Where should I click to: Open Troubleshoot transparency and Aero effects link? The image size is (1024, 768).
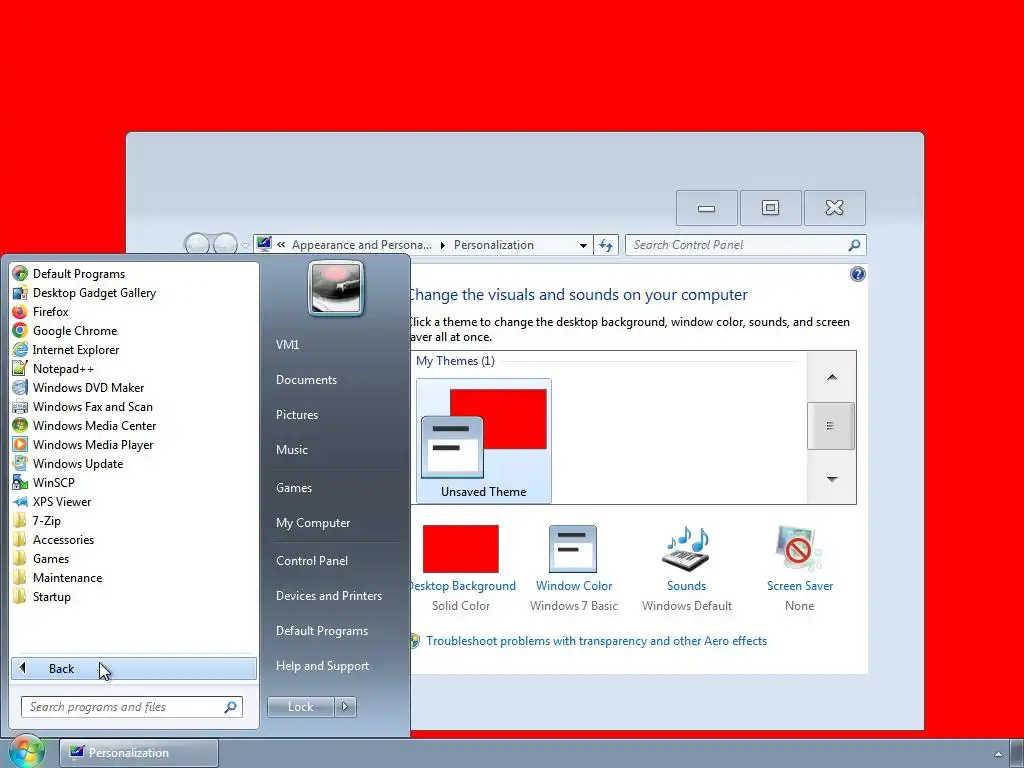pyautogui.click(x=596, y=641)
